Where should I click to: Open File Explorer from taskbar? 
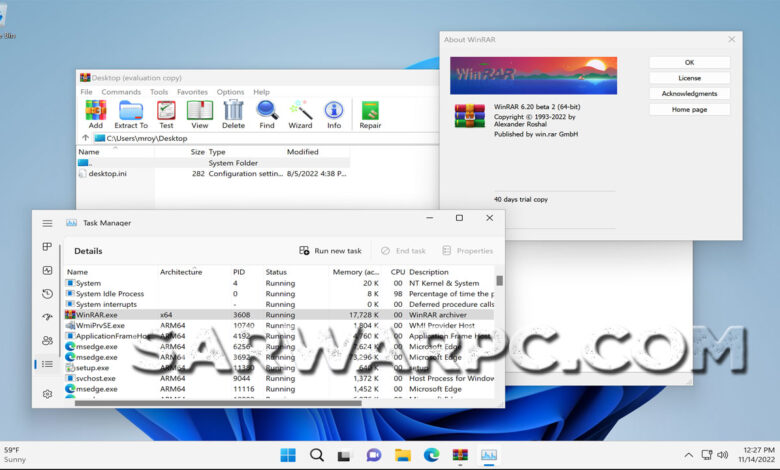tap(402, 455)
